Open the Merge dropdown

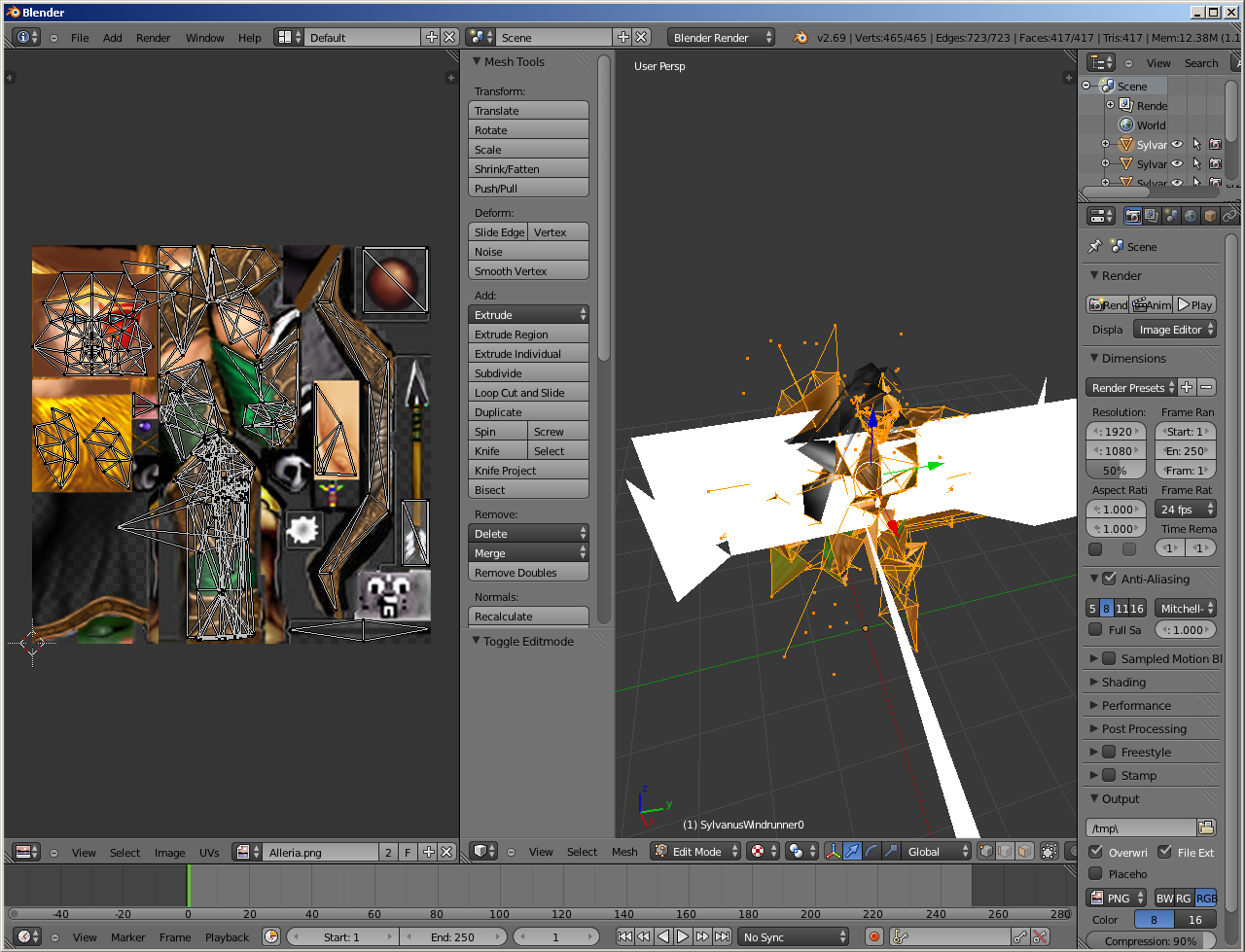(x=528, y=552)
